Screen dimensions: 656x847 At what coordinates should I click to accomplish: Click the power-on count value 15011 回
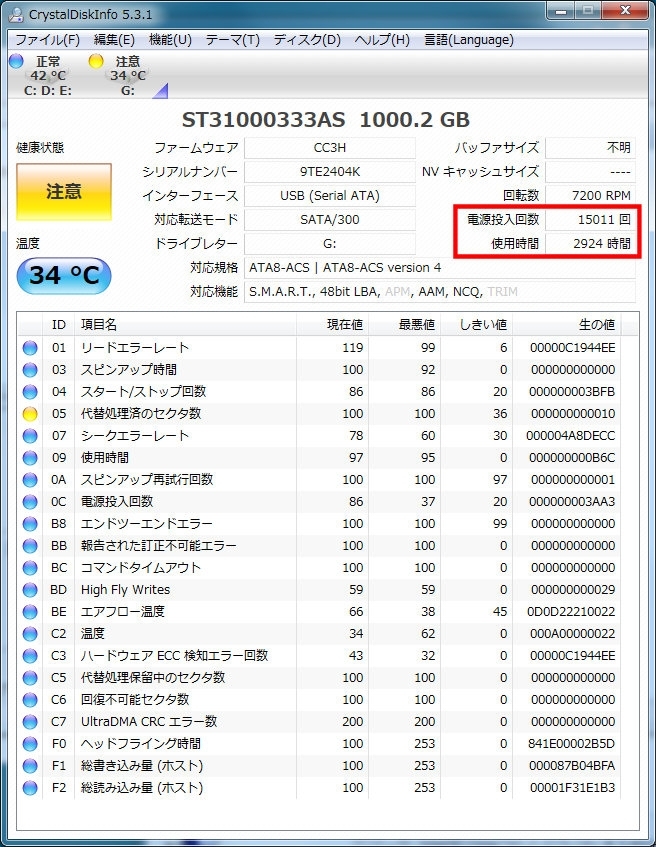(x=590, y=220)
